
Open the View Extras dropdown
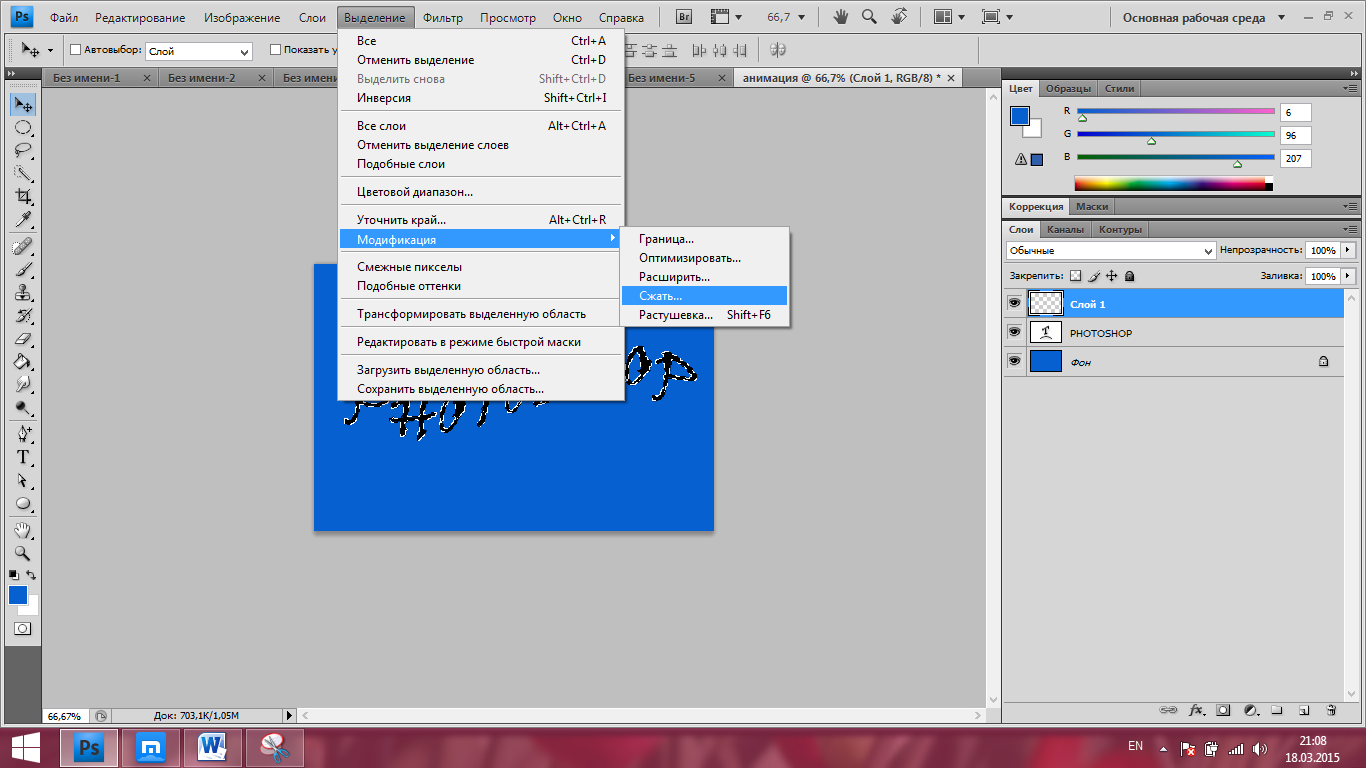click(x=726, y=17)
